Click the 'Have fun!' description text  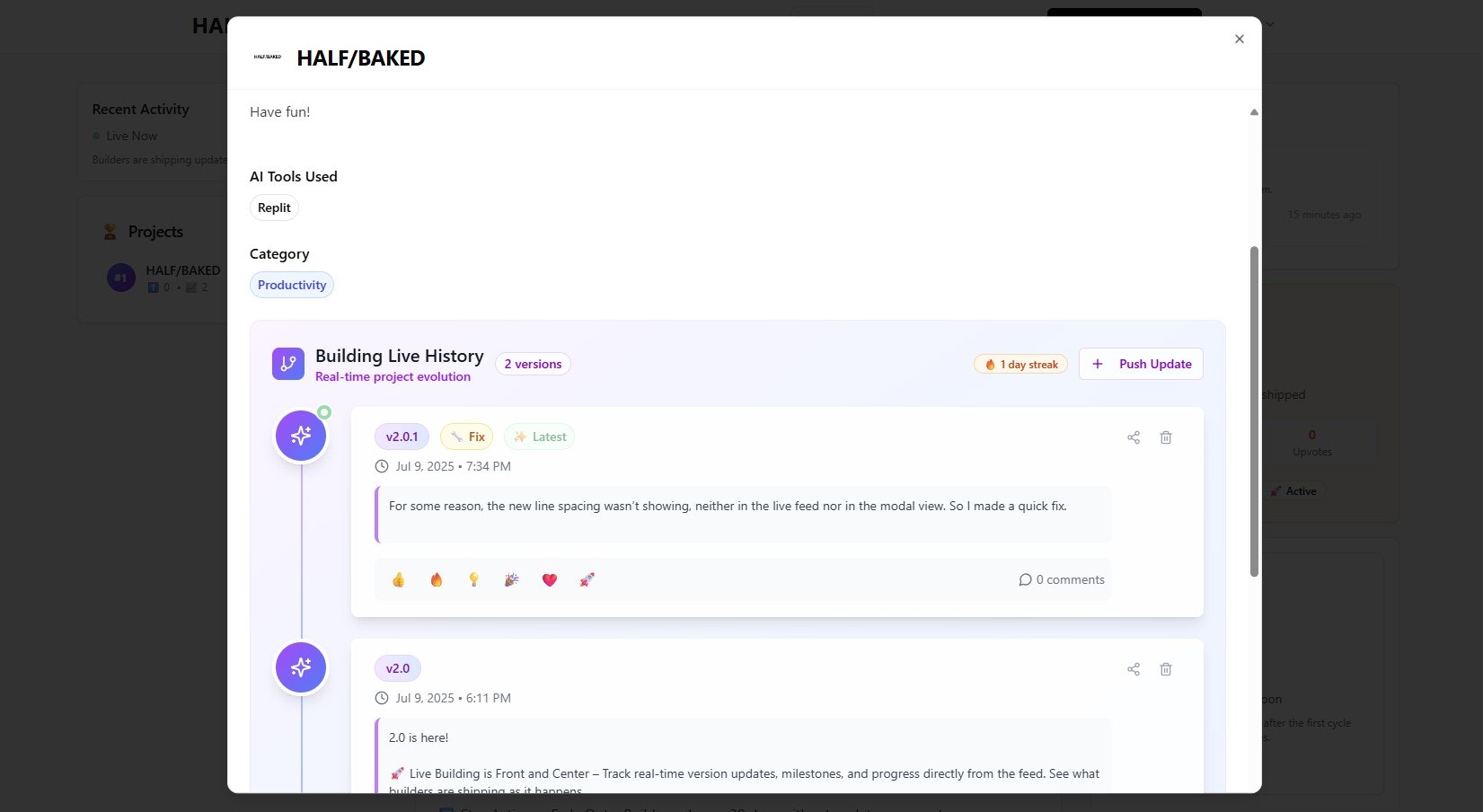280,111
